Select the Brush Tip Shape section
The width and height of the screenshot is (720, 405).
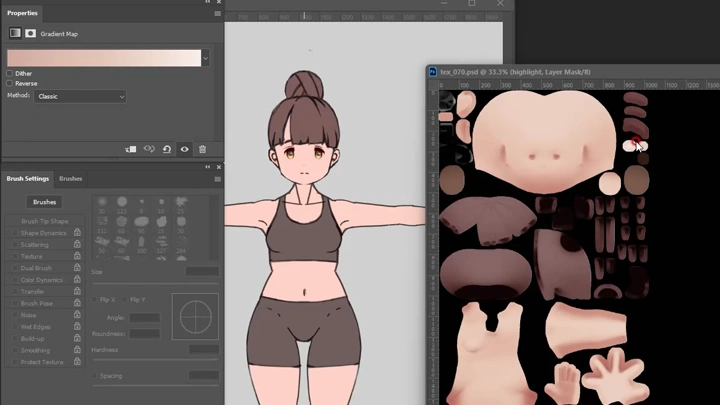pos(45,221)
